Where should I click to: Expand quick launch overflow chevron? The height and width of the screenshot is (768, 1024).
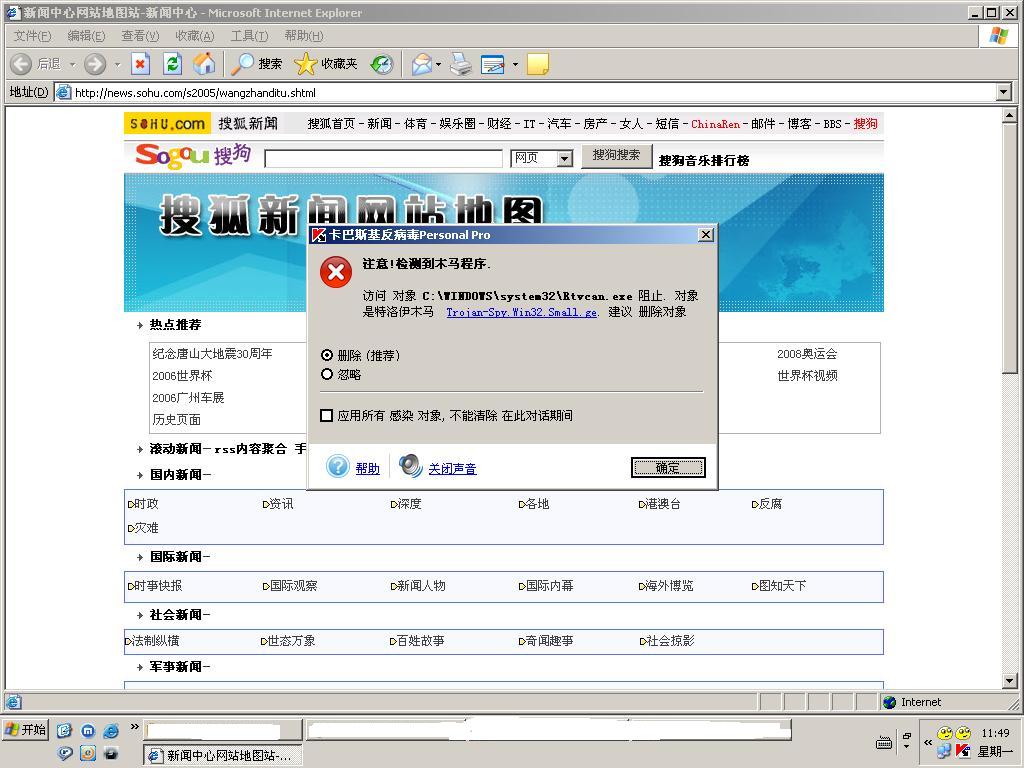(135, 726)
